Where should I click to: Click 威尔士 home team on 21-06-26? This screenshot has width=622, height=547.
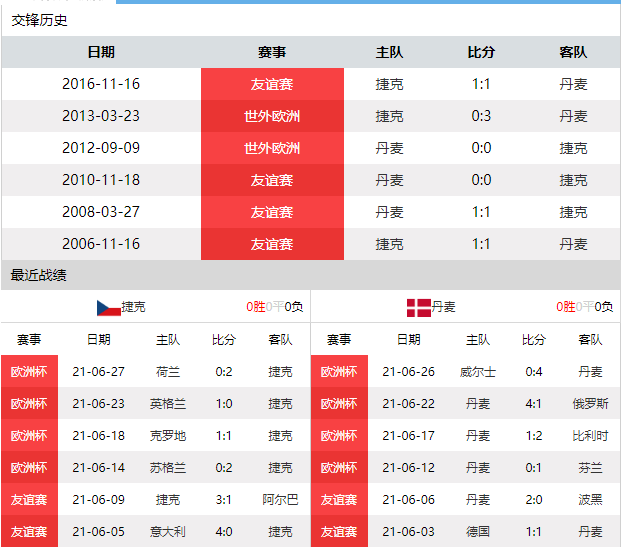pyautogui.click(x=478, y=372)
